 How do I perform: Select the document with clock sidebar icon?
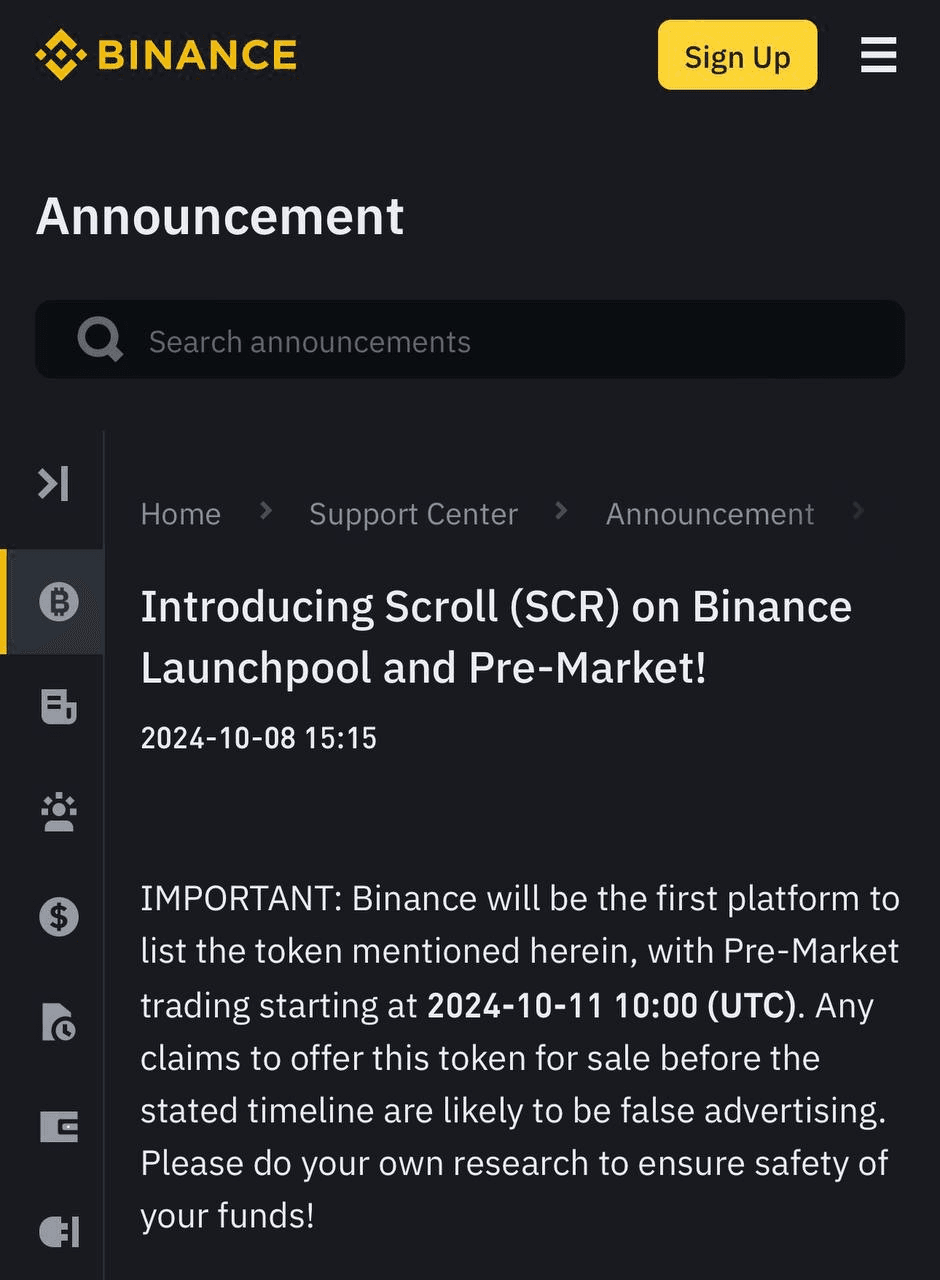click(x=58, y=1022)
